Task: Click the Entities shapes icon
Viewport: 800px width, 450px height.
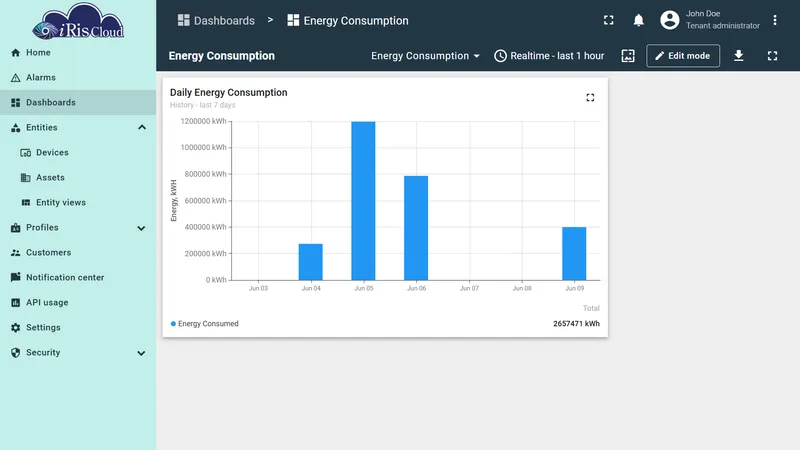Action: 16,128
